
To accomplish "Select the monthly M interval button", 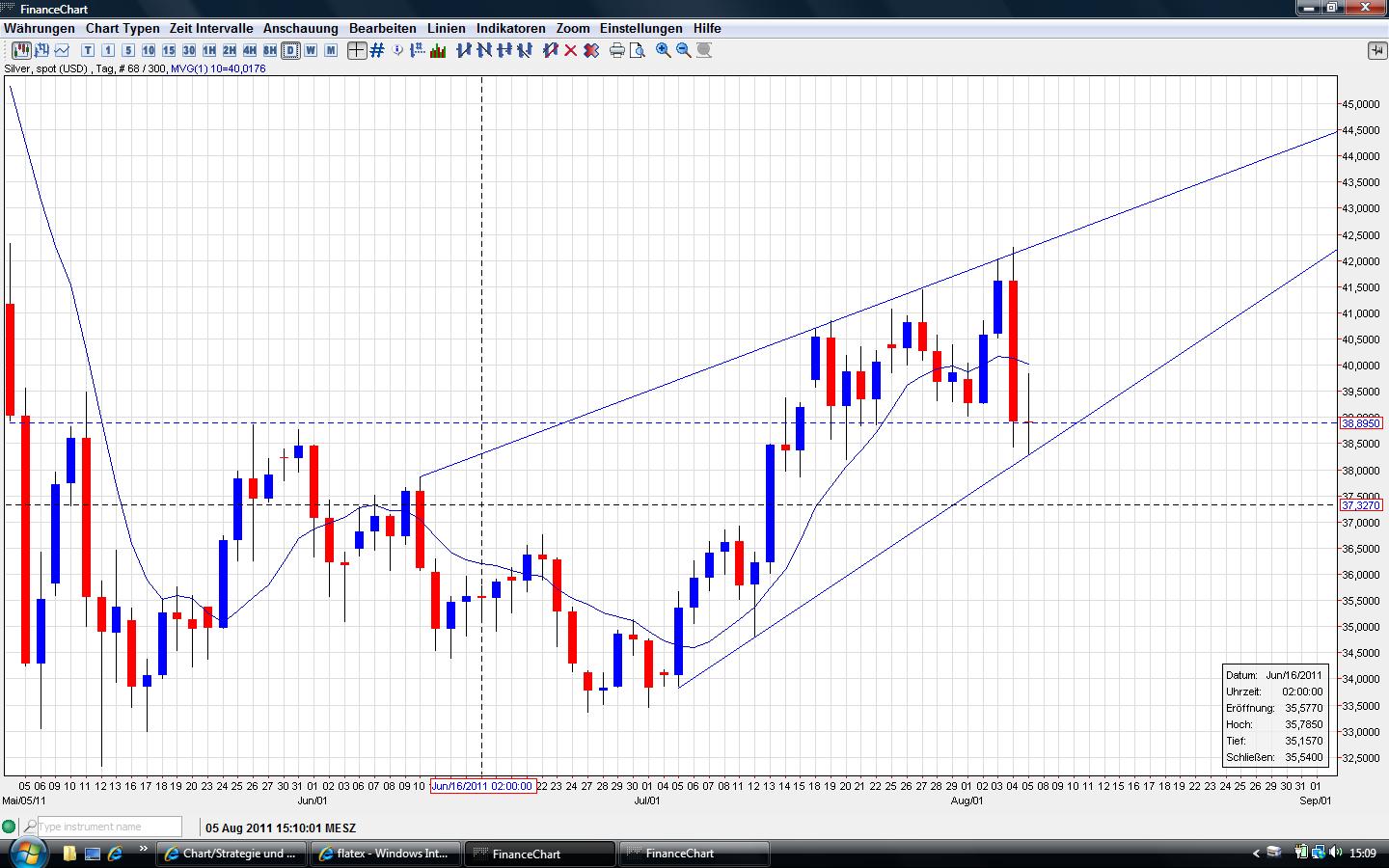I will click(x=331, y=50).
